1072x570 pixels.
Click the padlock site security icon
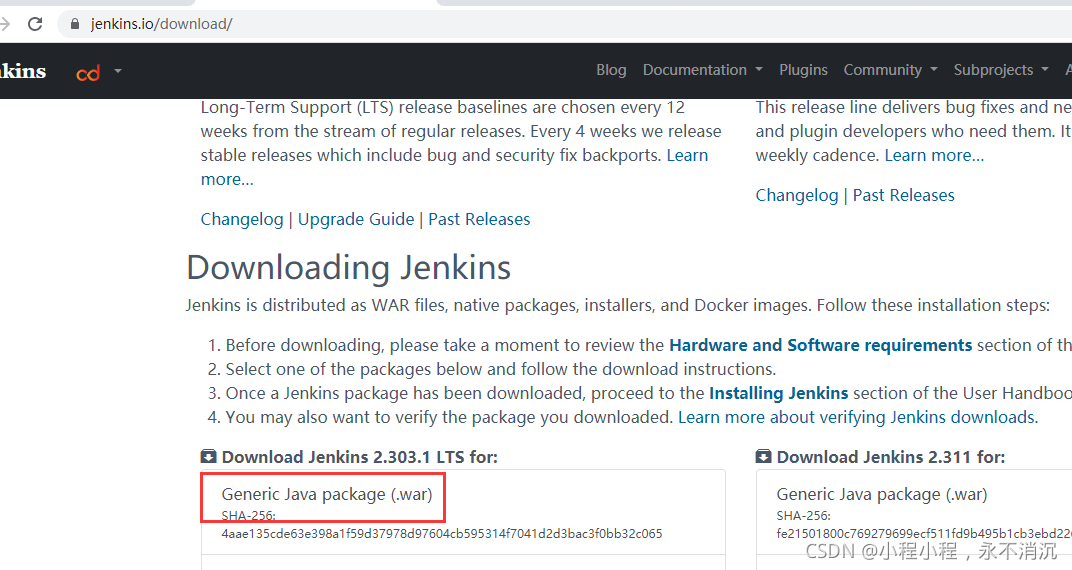(75, 24)
